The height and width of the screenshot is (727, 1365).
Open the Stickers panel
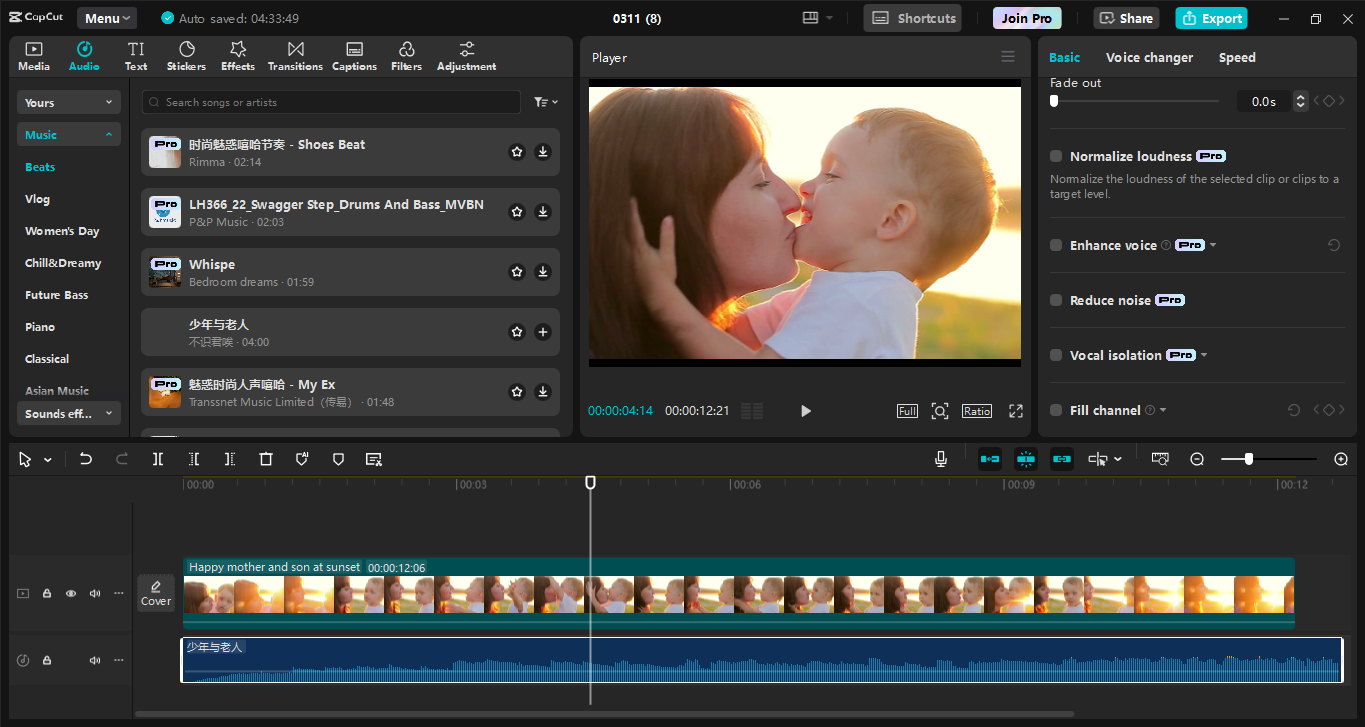point(186,56)
